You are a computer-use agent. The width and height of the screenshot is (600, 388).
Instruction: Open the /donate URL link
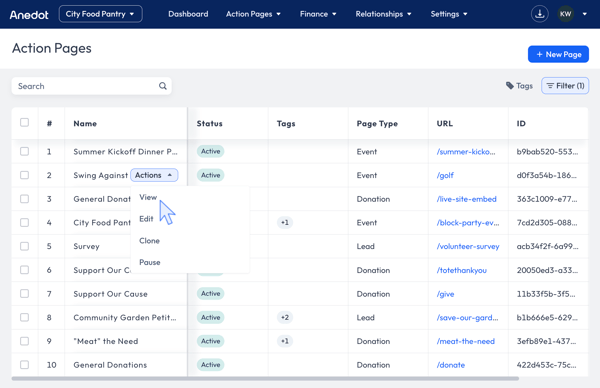pos(451,365)
